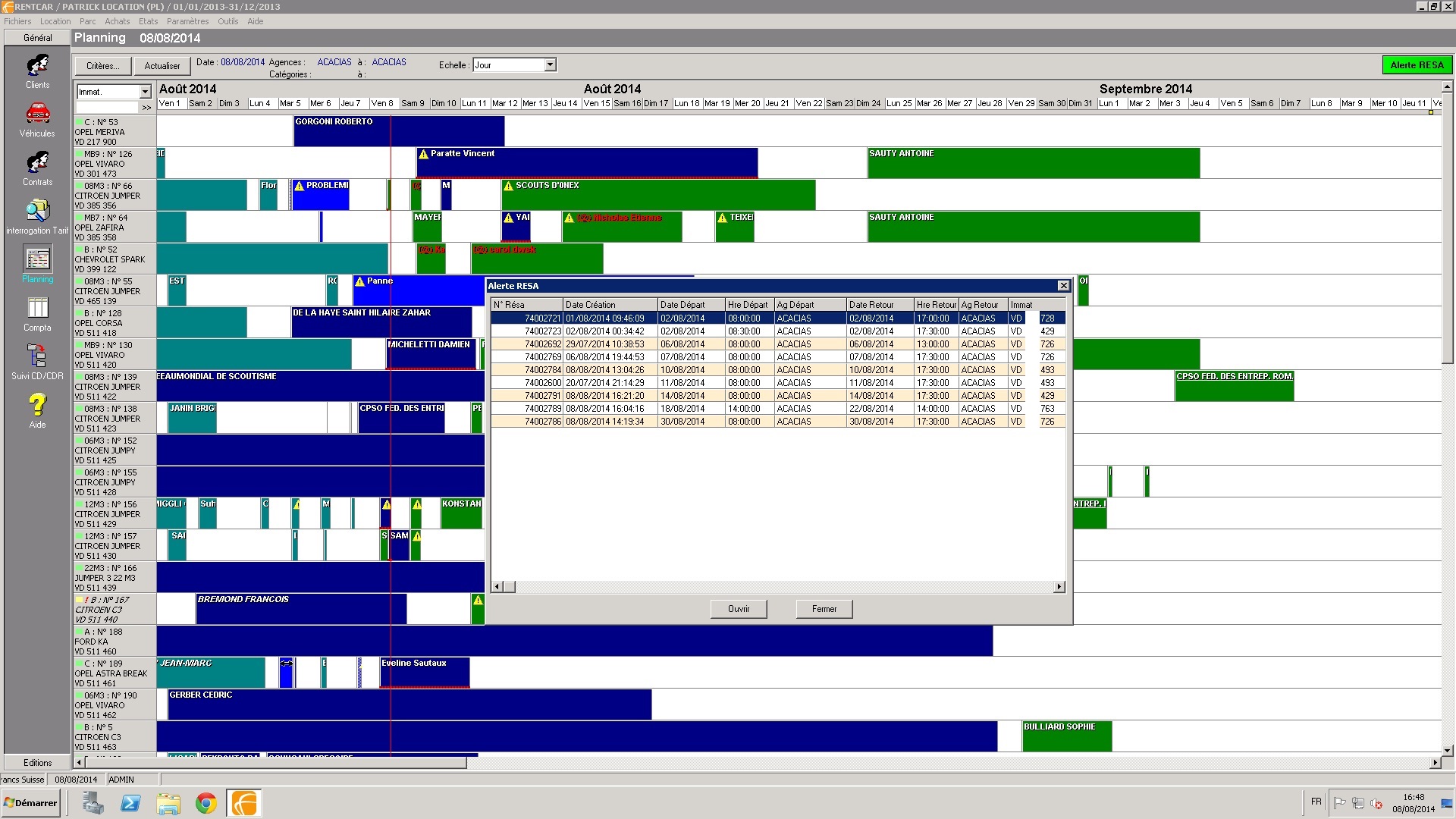Click the Ouvrir button in the dialog
Screen dimensions: 1456x819
pos(739,609)
